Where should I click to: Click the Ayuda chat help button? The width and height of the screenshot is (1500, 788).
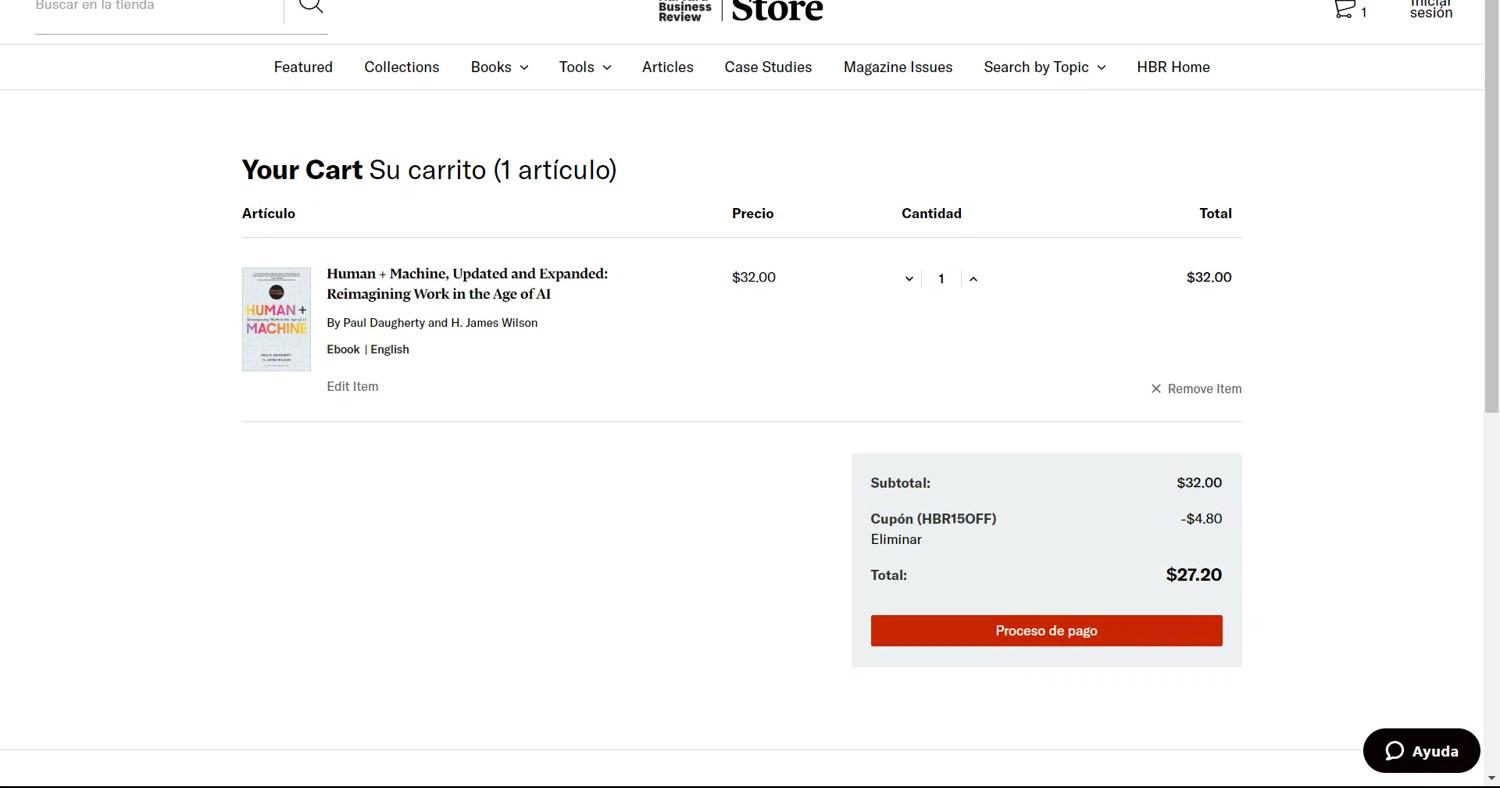coord(1421,751)
